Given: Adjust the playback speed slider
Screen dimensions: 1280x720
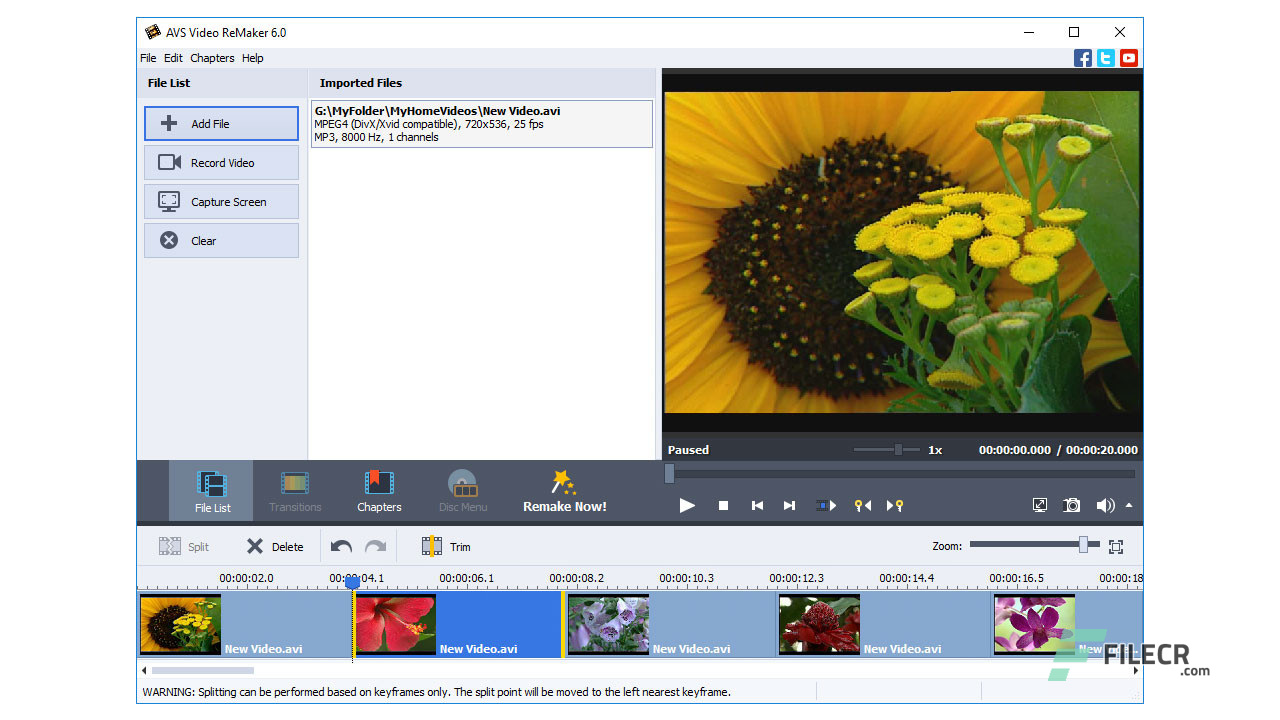Looking at the screenshot, I should [898, 450].
